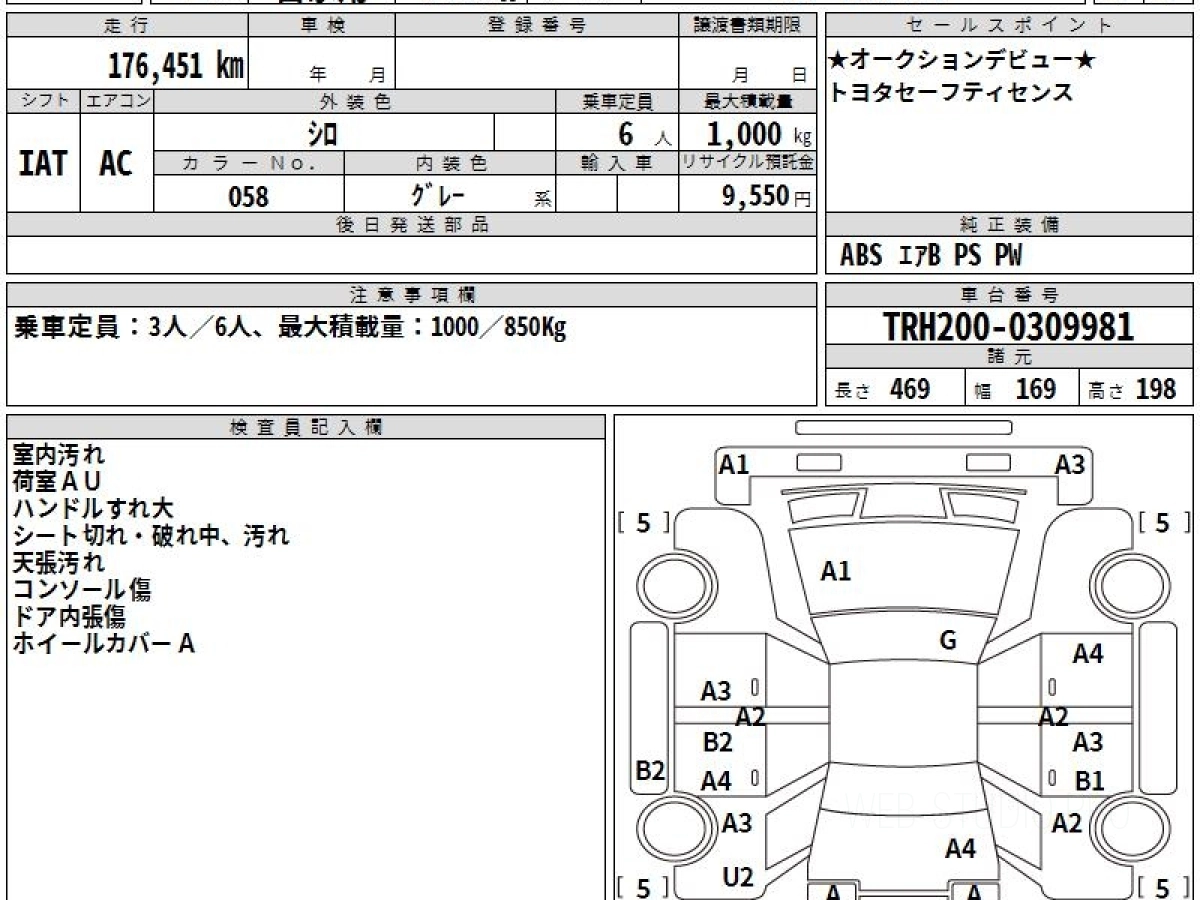Viewport: 1200px width, 900px height.
Task: Click the コンソール傷 note
Action: (x=82, y=589)
